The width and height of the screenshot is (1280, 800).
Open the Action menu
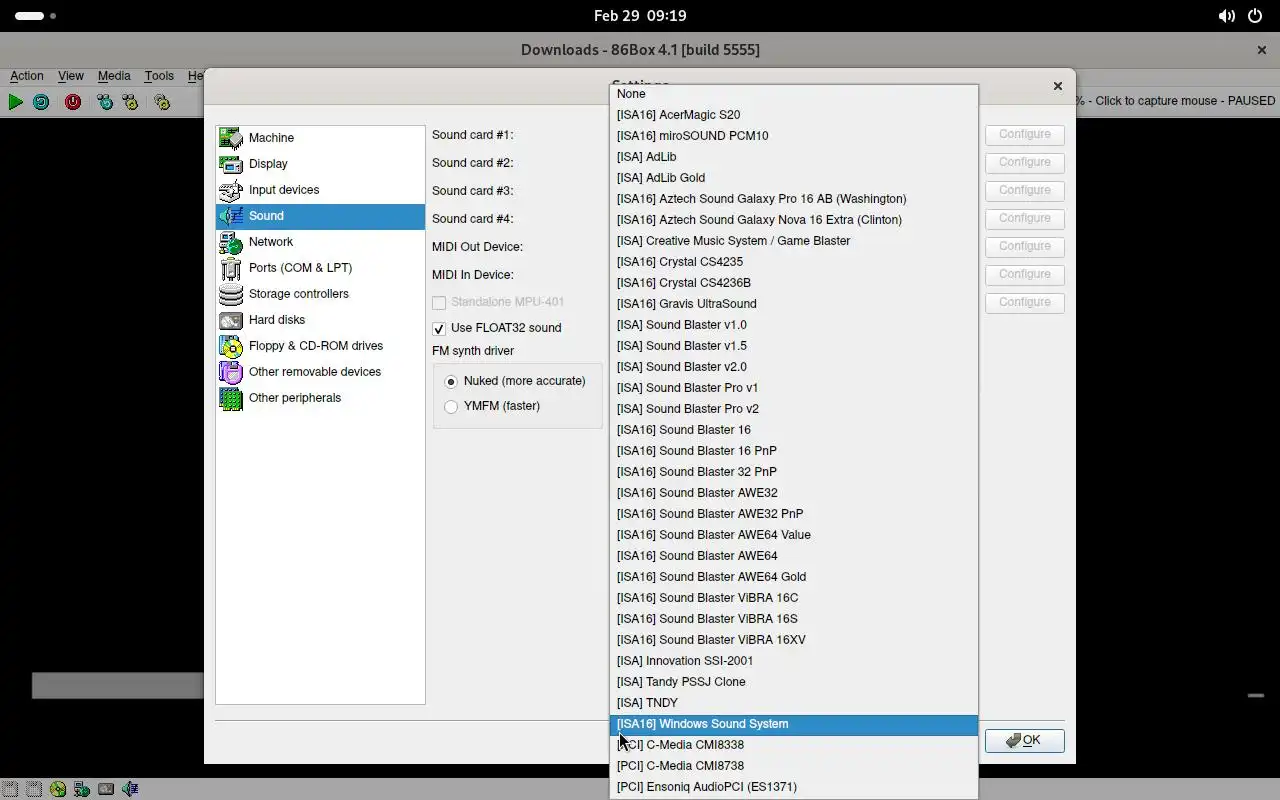coord(27,76)
